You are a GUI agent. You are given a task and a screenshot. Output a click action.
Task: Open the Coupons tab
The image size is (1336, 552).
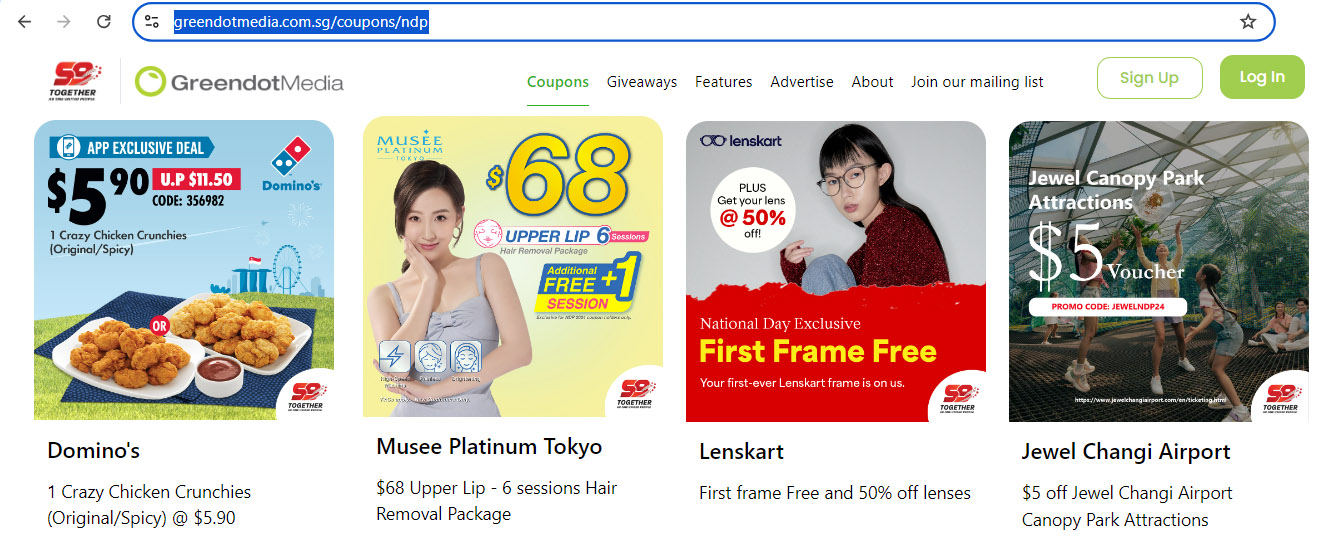(558, 82)
